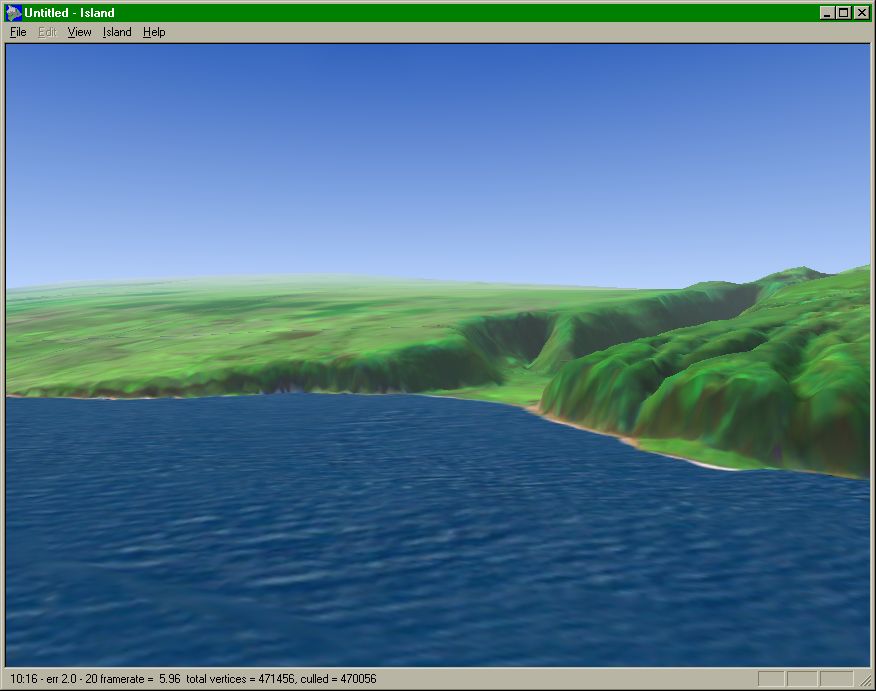This screenshot has width=876, height=691.
Task: Maximize the Island window
Action: (x=844, y=13)
